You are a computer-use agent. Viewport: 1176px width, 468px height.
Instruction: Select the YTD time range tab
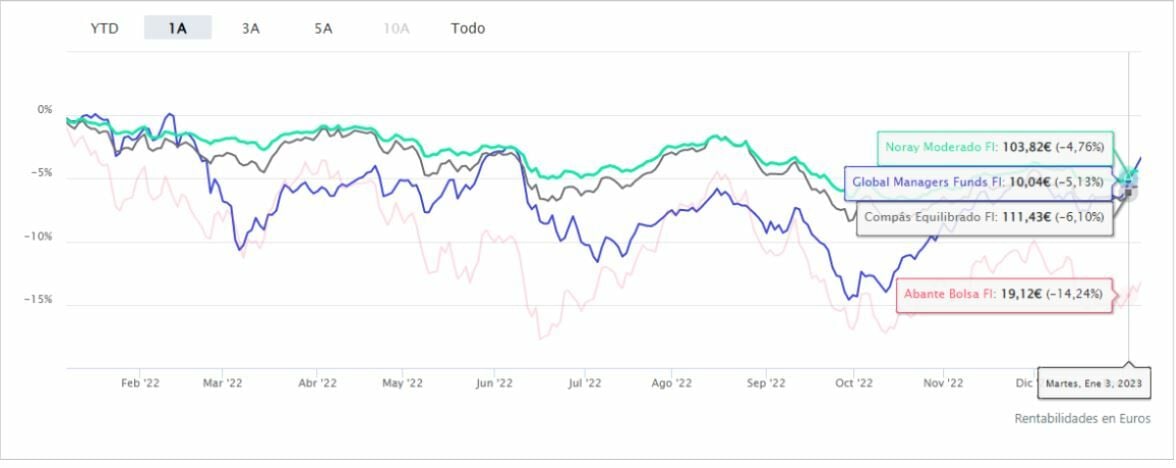coord(105,28)
